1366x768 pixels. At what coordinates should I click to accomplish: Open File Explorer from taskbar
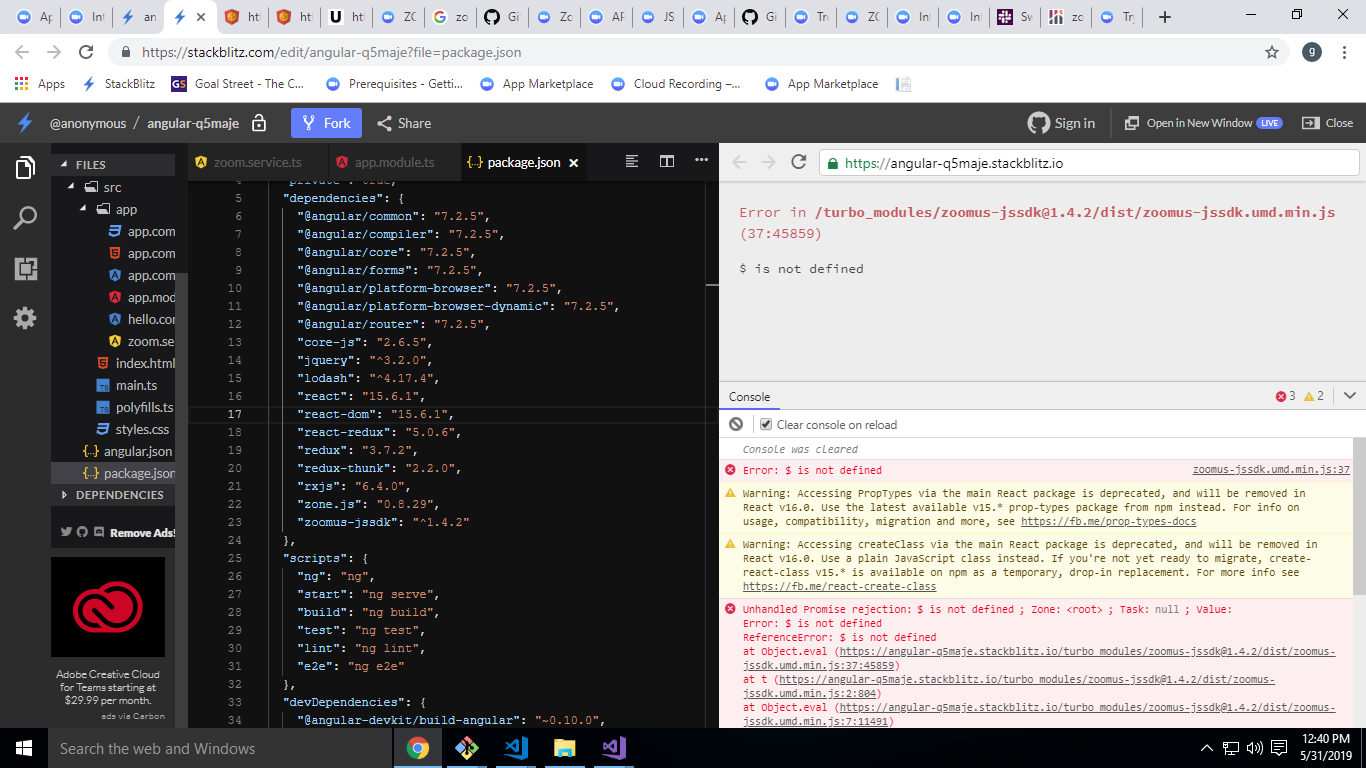point(565,748)
